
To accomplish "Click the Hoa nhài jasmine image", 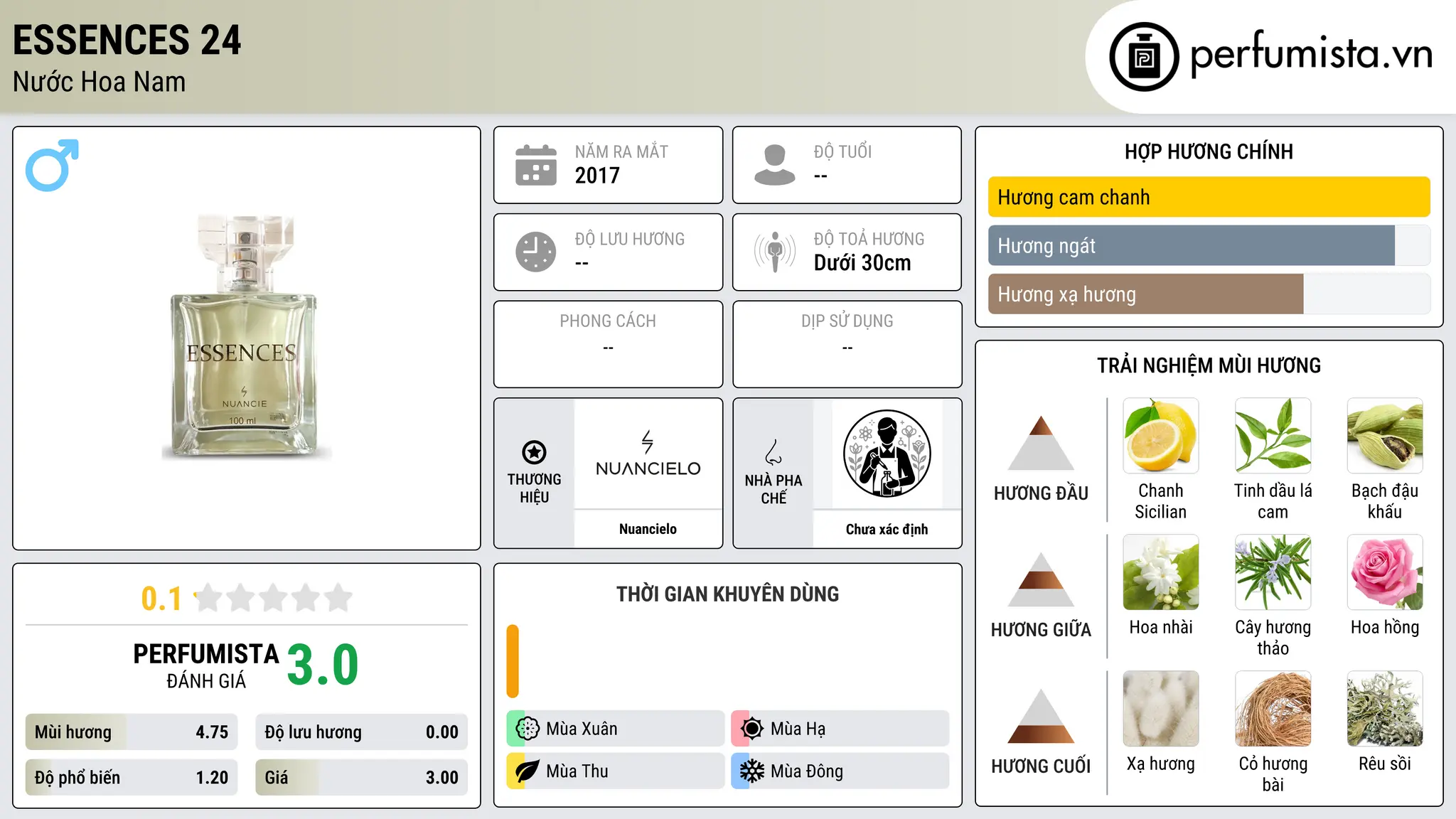I will coord(1161,572).
